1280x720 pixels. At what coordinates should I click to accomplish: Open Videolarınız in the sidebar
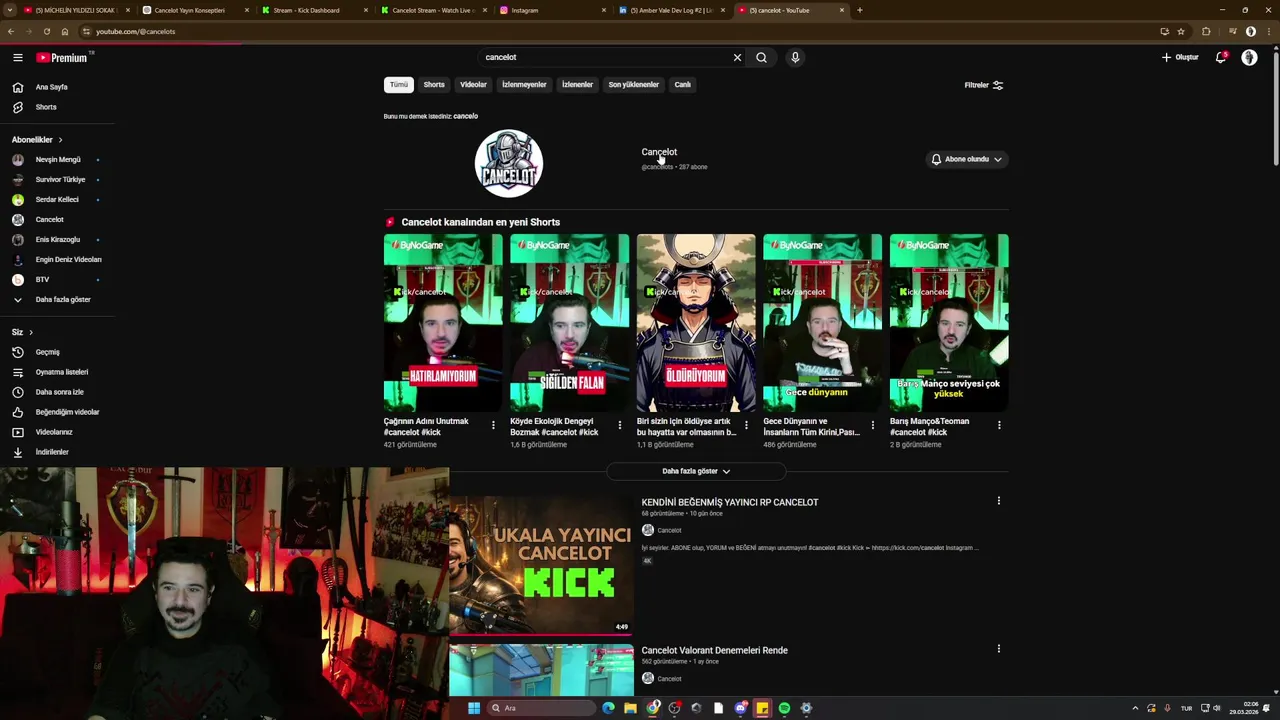click(56, 432)
